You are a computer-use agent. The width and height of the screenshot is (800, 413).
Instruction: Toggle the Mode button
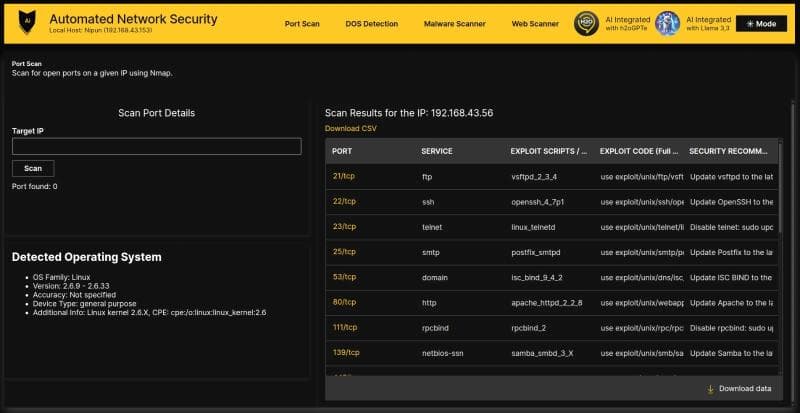(761, 23)
